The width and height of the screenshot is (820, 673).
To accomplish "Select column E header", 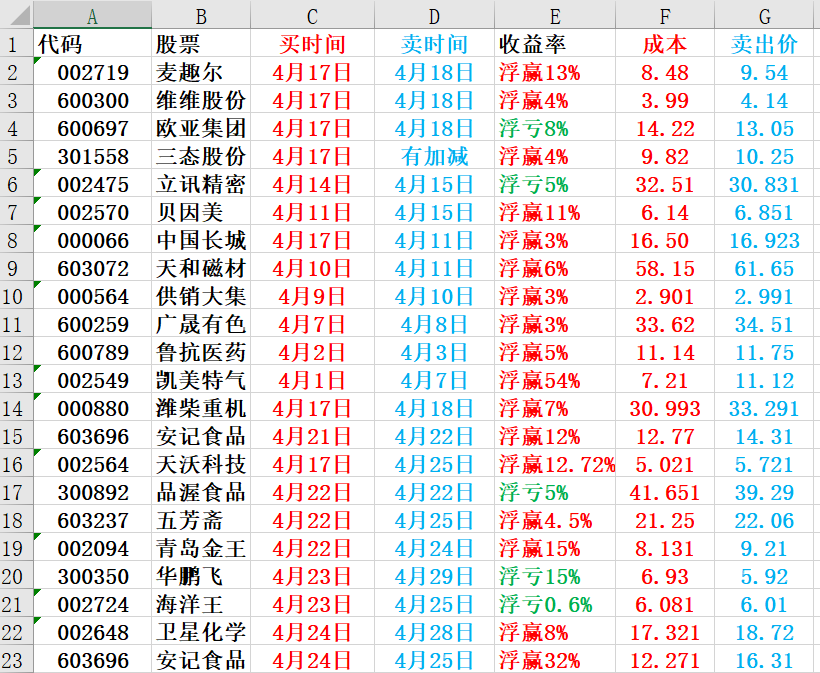I will click(x=555, y=14).
